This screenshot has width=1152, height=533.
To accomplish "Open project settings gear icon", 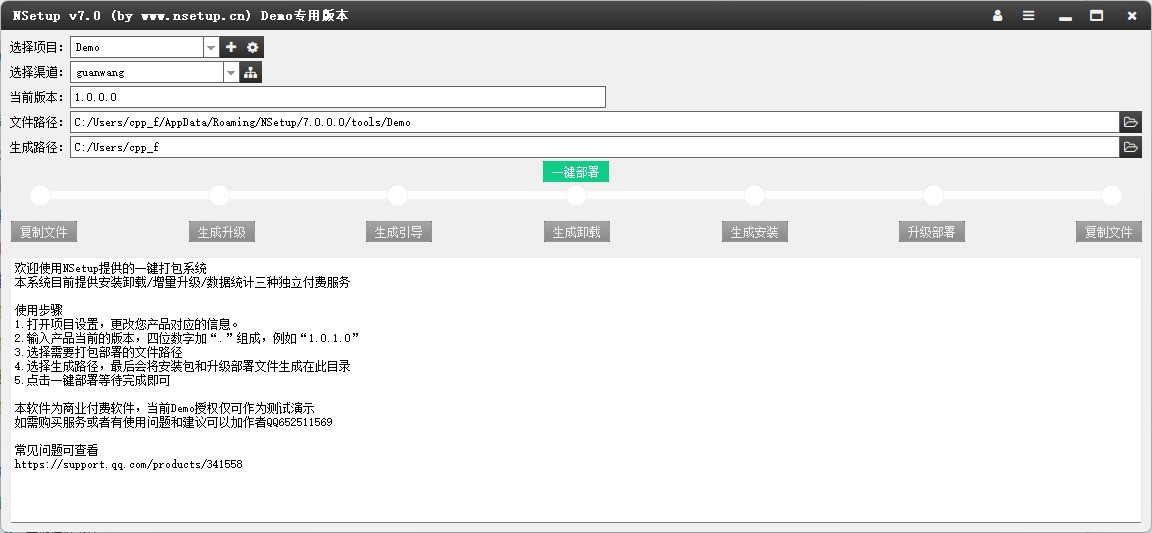I will (x=253, y=47).
